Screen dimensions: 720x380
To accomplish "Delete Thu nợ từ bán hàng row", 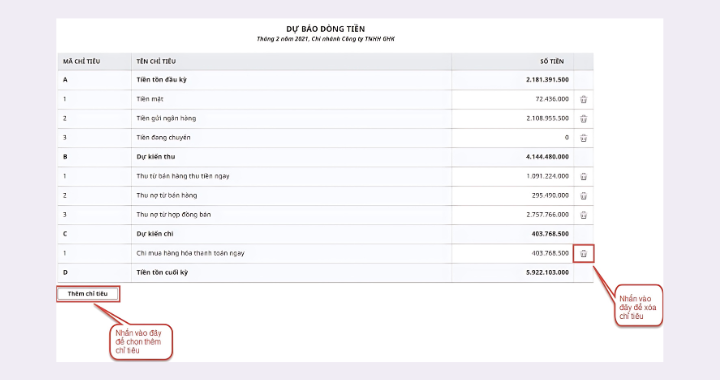I will tap(583, 196).
